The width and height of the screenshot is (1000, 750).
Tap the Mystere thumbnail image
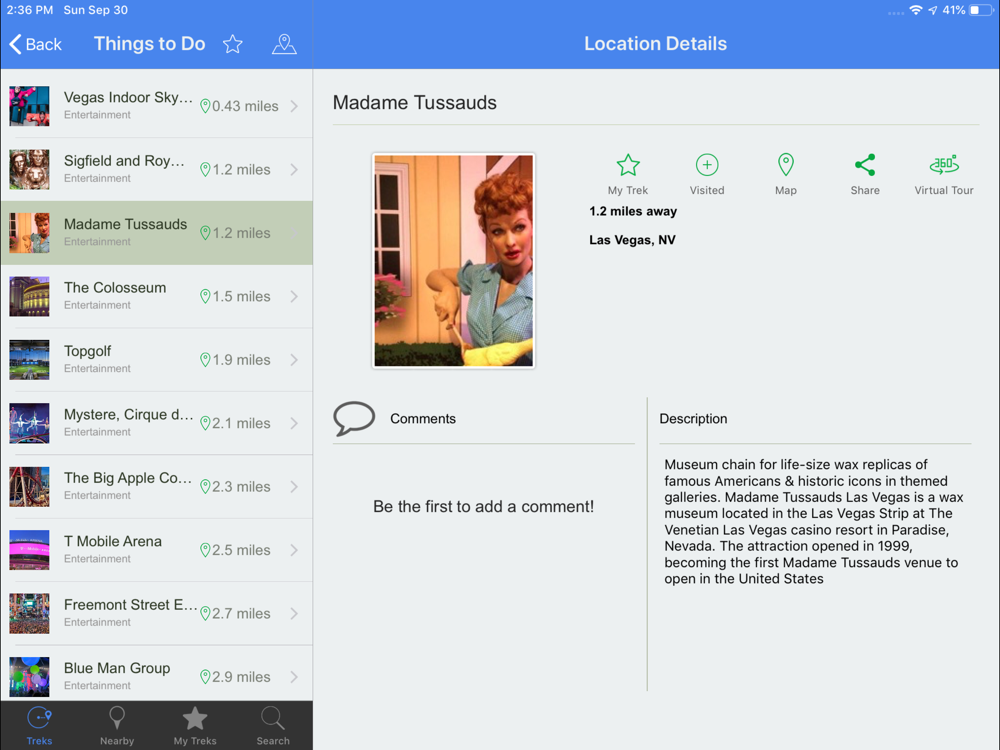29,423
